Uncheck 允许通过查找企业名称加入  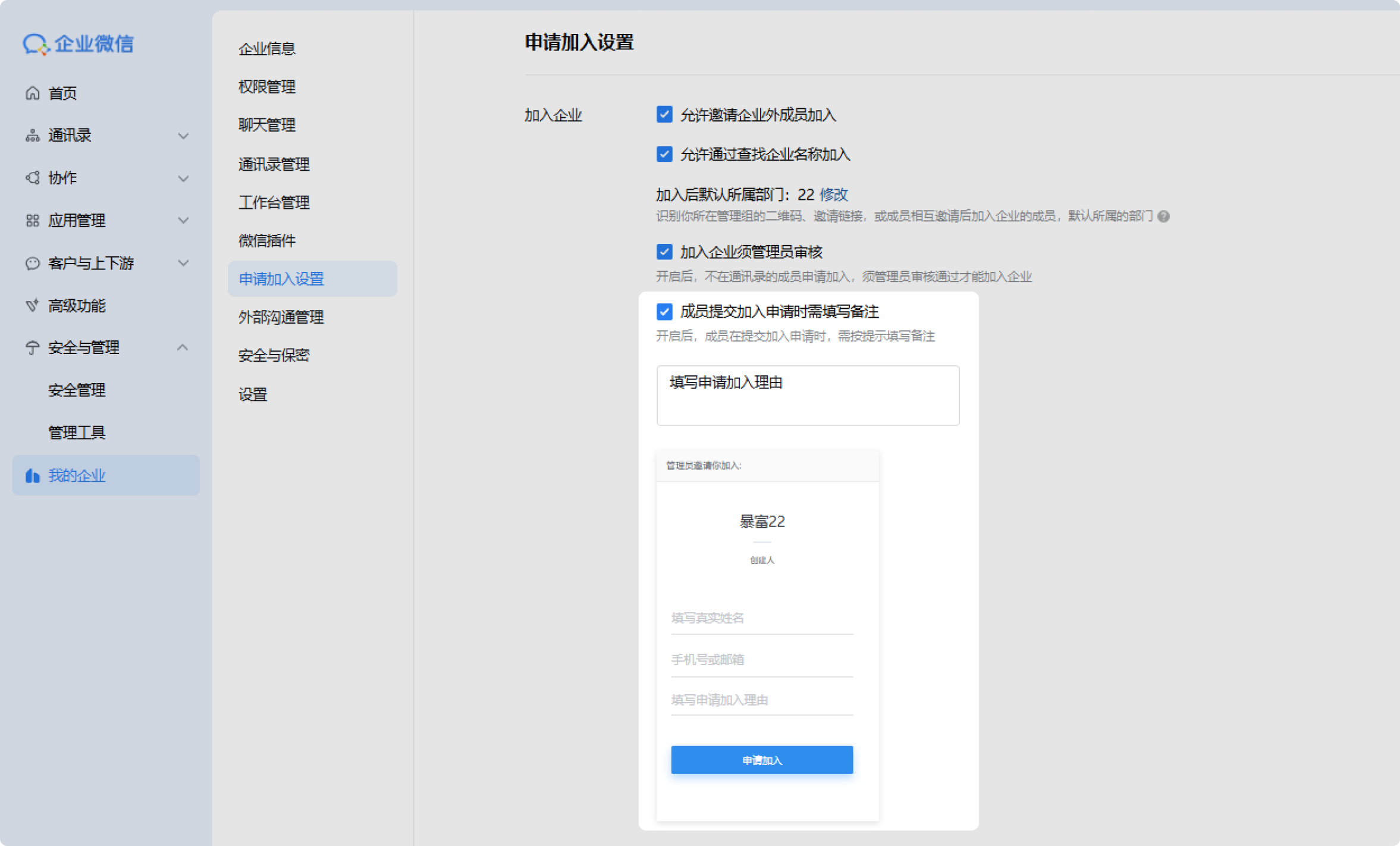[x=664, y=154]
